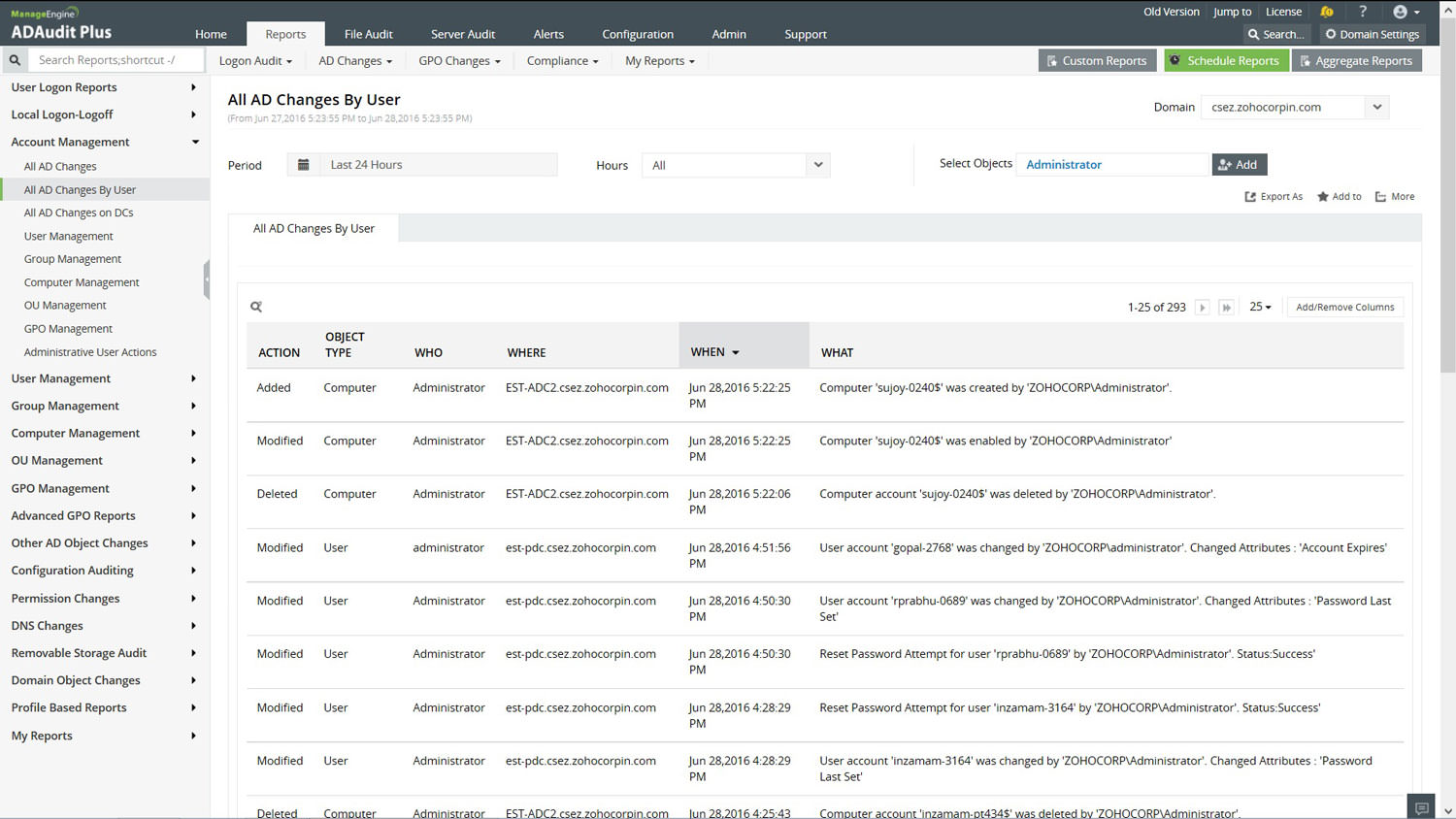Switch to the File Audit tab

click(x=368, y=34)
